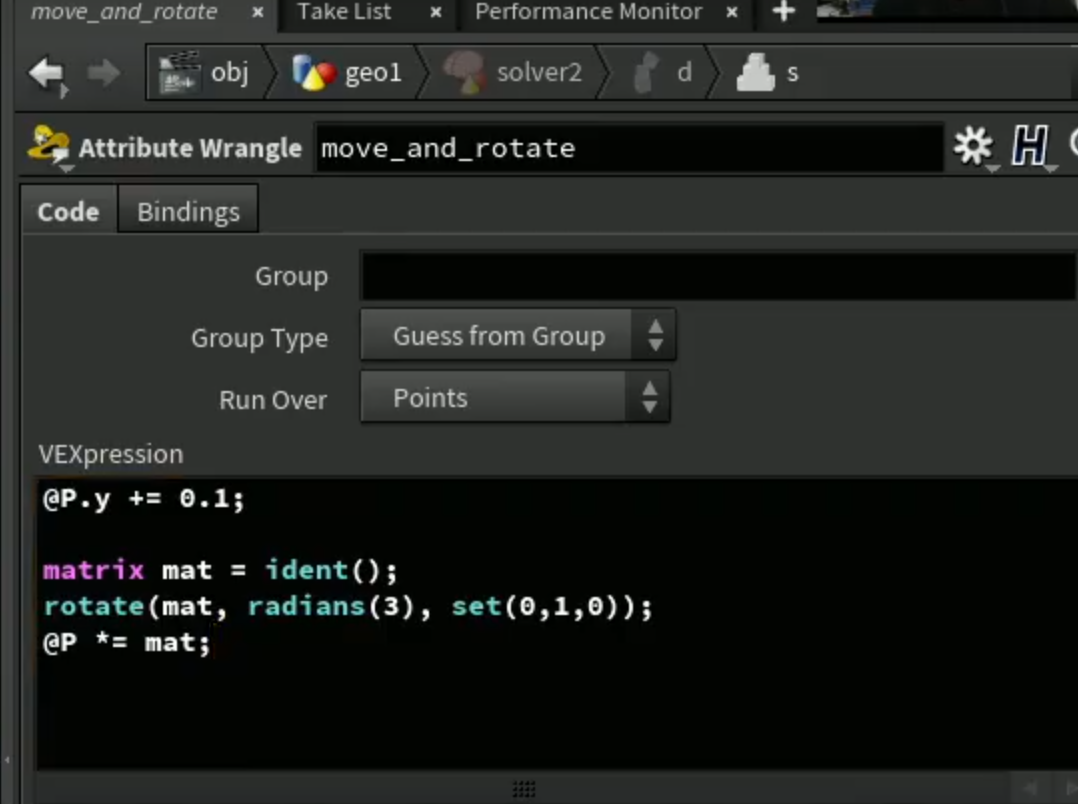The image size is (1078, 804).
Task: Navigate to solver2 in path
Action: click(x=513, y=72)
